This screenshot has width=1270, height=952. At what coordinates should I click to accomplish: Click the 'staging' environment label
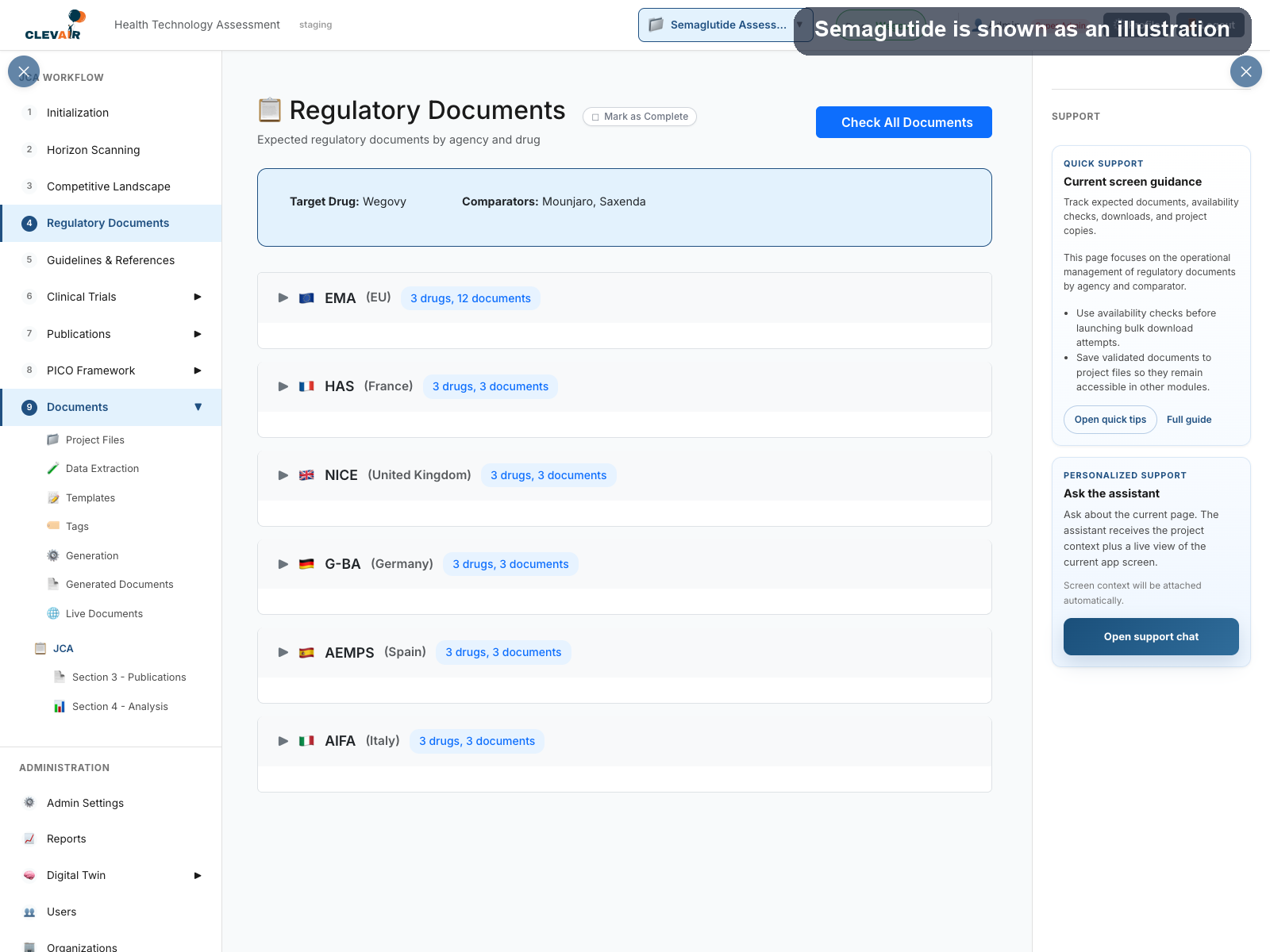(x=316, y=25)
